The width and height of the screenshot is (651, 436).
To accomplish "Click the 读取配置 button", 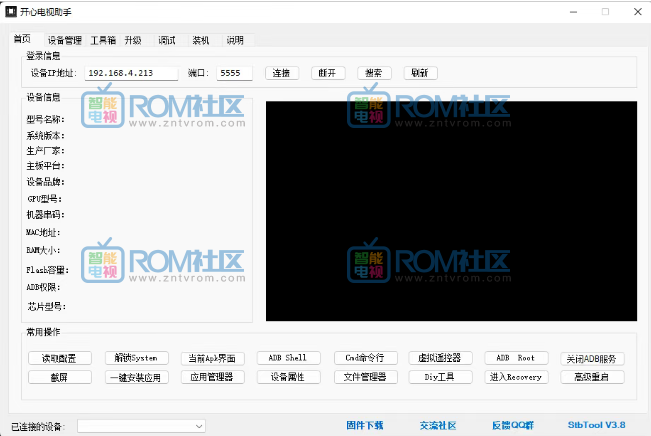I will click(x=60, y=358).
